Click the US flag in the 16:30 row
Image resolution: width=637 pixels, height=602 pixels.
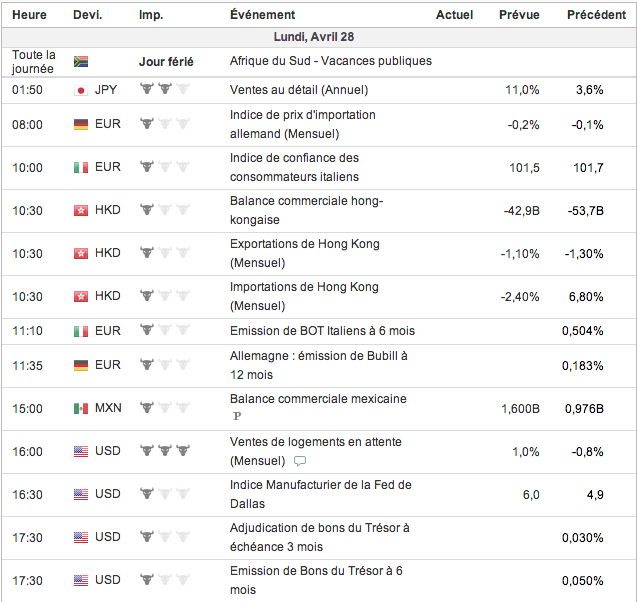click(82, 494)
